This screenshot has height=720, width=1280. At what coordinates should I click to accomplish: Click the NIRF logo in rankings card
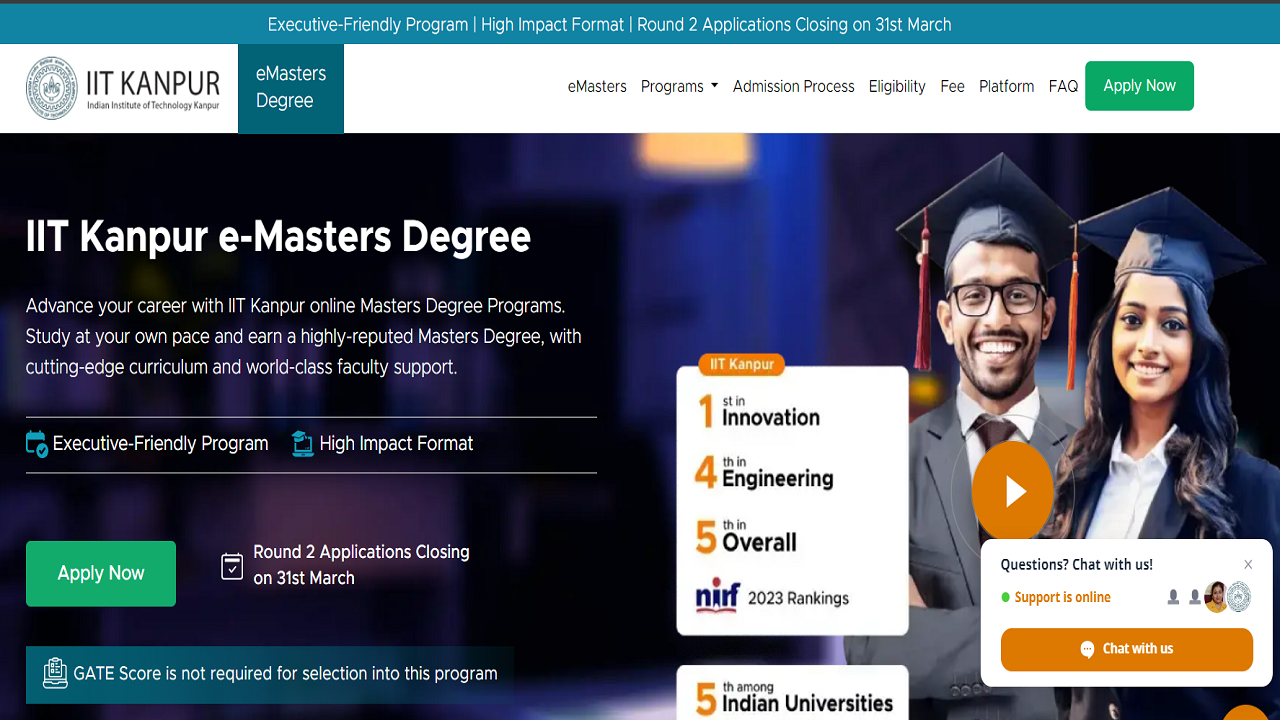718,597
